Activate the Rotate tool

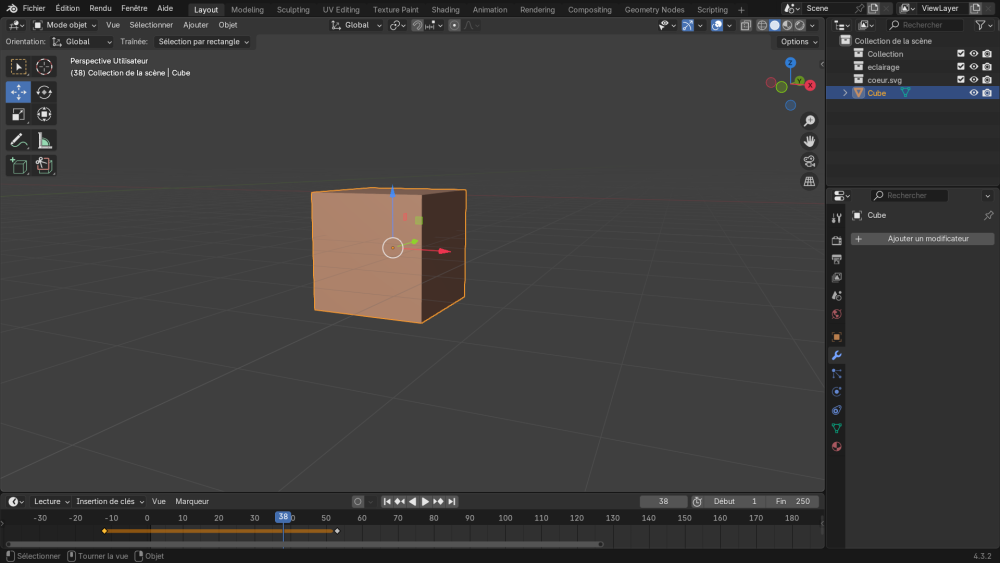pos(44,92)
